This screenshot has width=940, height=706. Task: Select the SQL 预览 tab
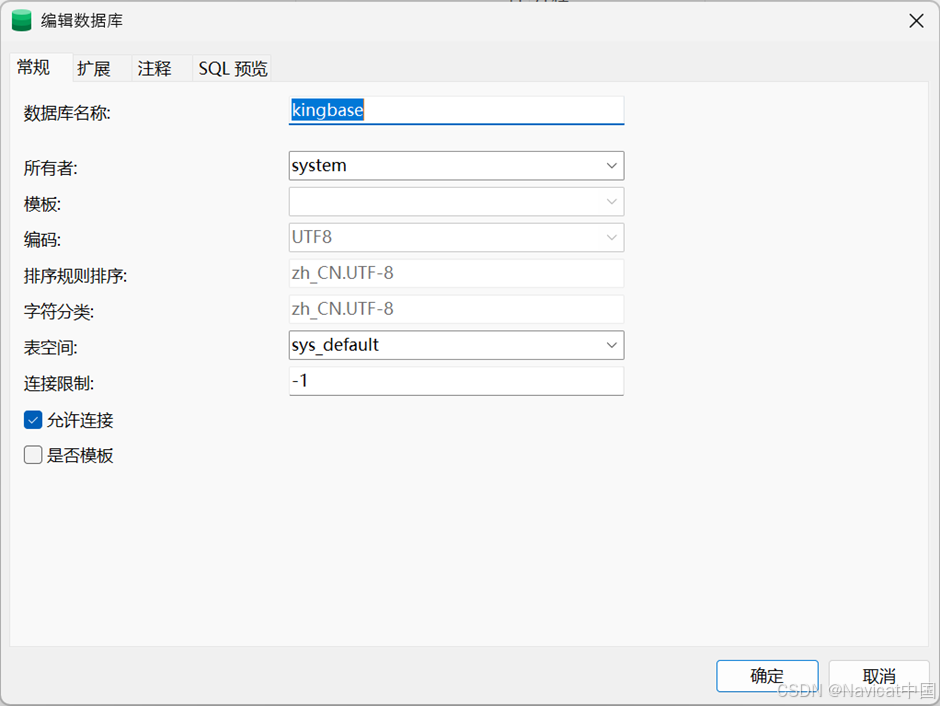pyautogui.click(x=233, y=68)
